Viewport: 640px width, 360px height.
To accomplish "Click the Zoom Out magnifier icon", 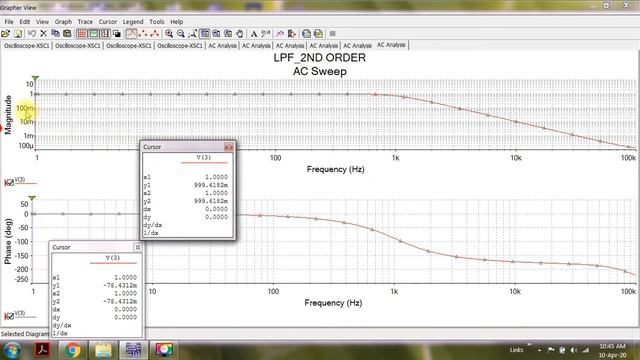I will [181, 34].
